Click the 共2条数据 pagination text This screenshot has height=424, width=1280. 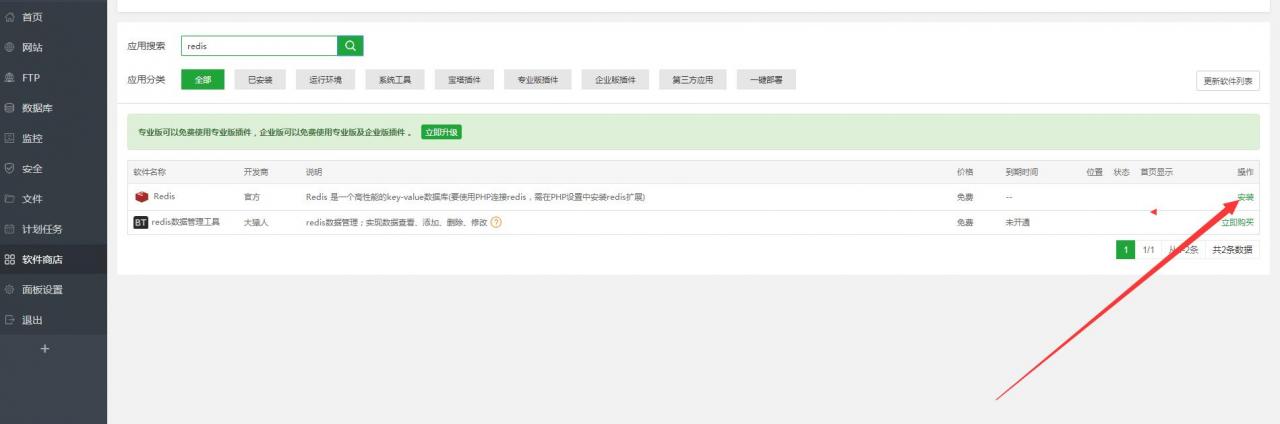coord(1232,250)
